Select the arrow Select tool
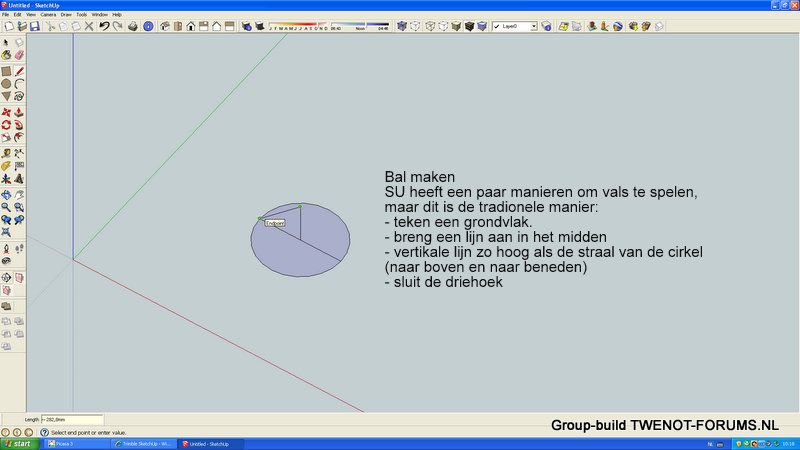This screenshot has height=450, width=800. pyautogui.click(x=6, y=43)
